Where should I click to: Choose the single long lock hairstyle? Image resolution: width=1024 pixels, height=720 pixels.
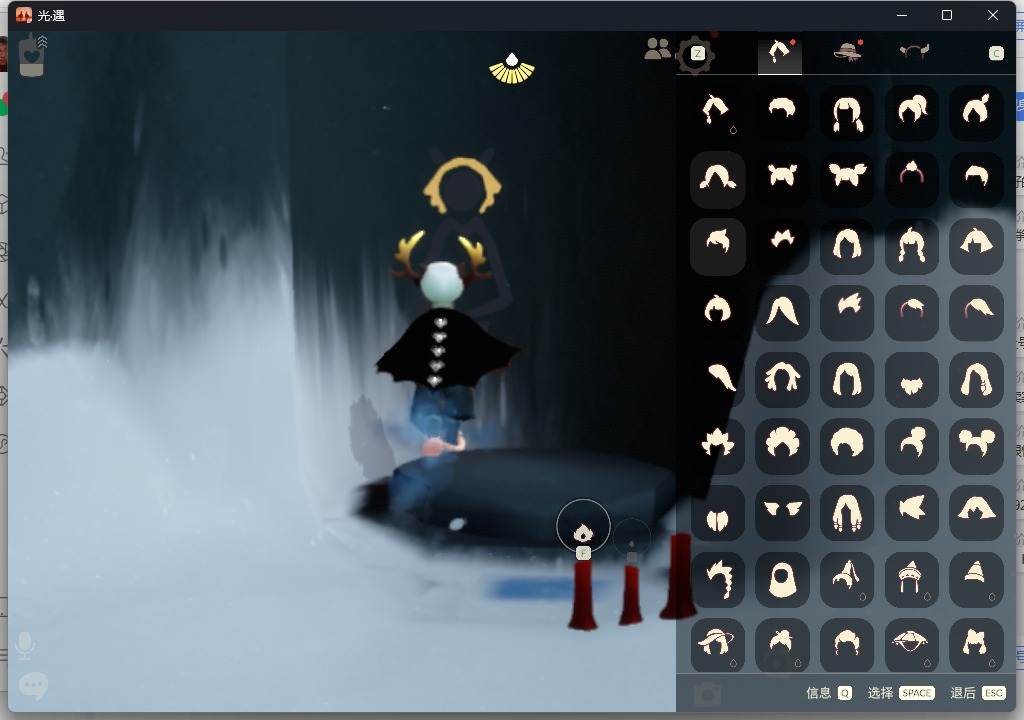pos(718,379)
